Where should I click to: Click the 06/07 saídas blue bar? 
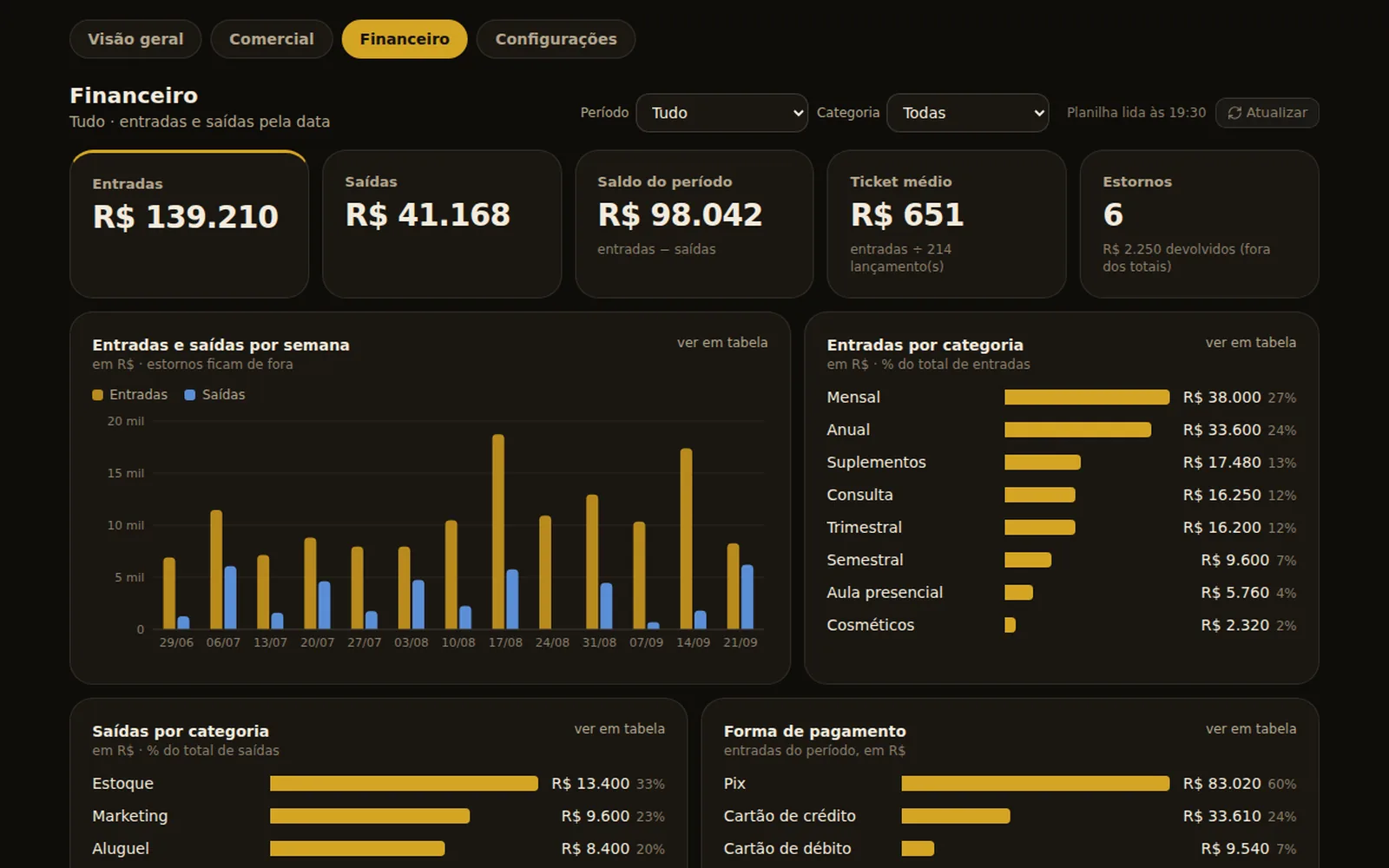point(230,597)
